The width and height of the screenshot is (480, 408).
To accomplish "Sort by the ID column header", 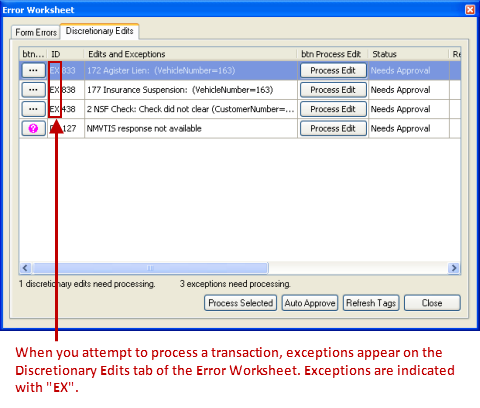I will point(65,54).
